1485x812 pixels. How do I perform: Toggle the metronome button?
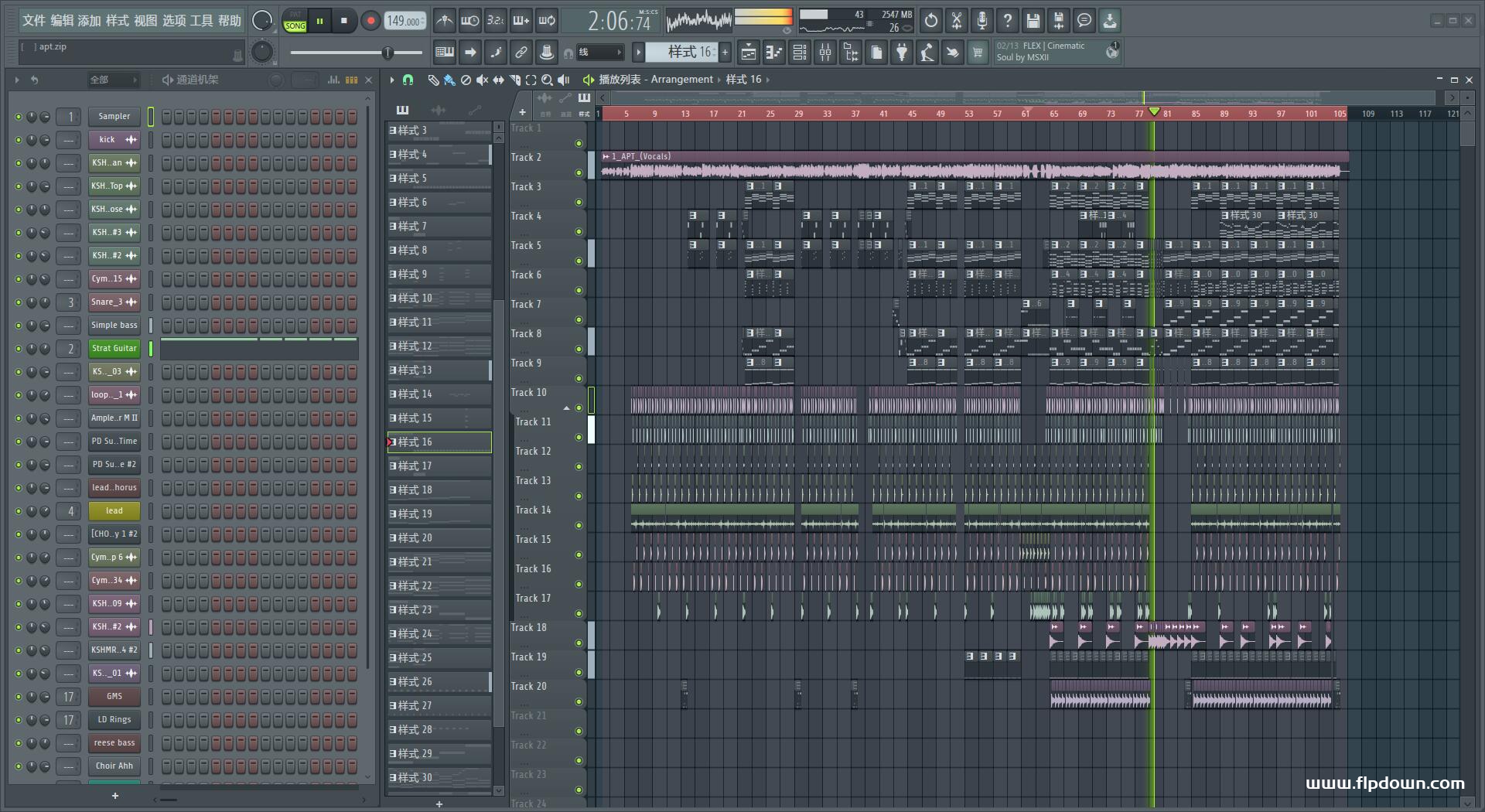click(444, 21)
